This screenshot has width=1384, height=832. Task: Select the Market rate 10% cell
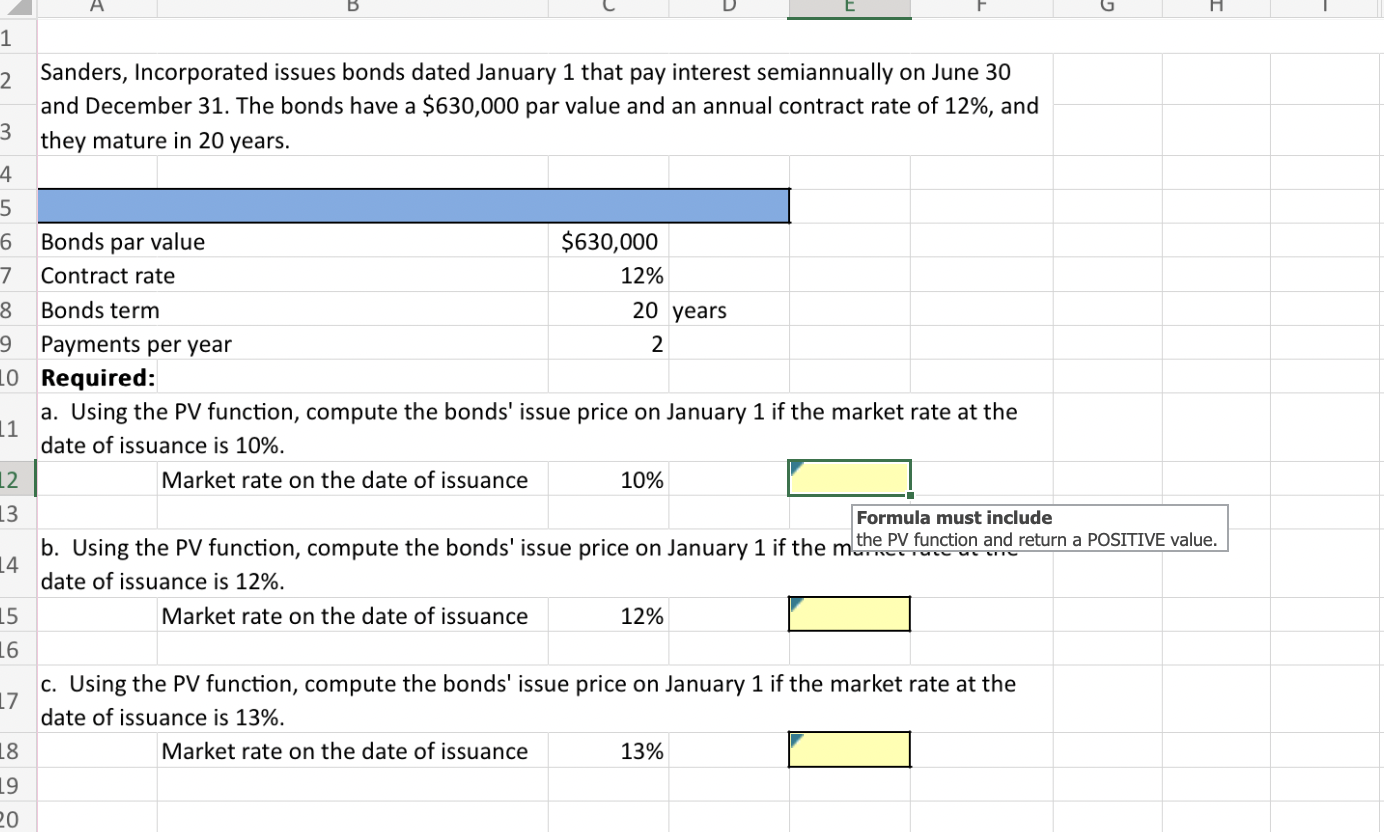point(607,479)
